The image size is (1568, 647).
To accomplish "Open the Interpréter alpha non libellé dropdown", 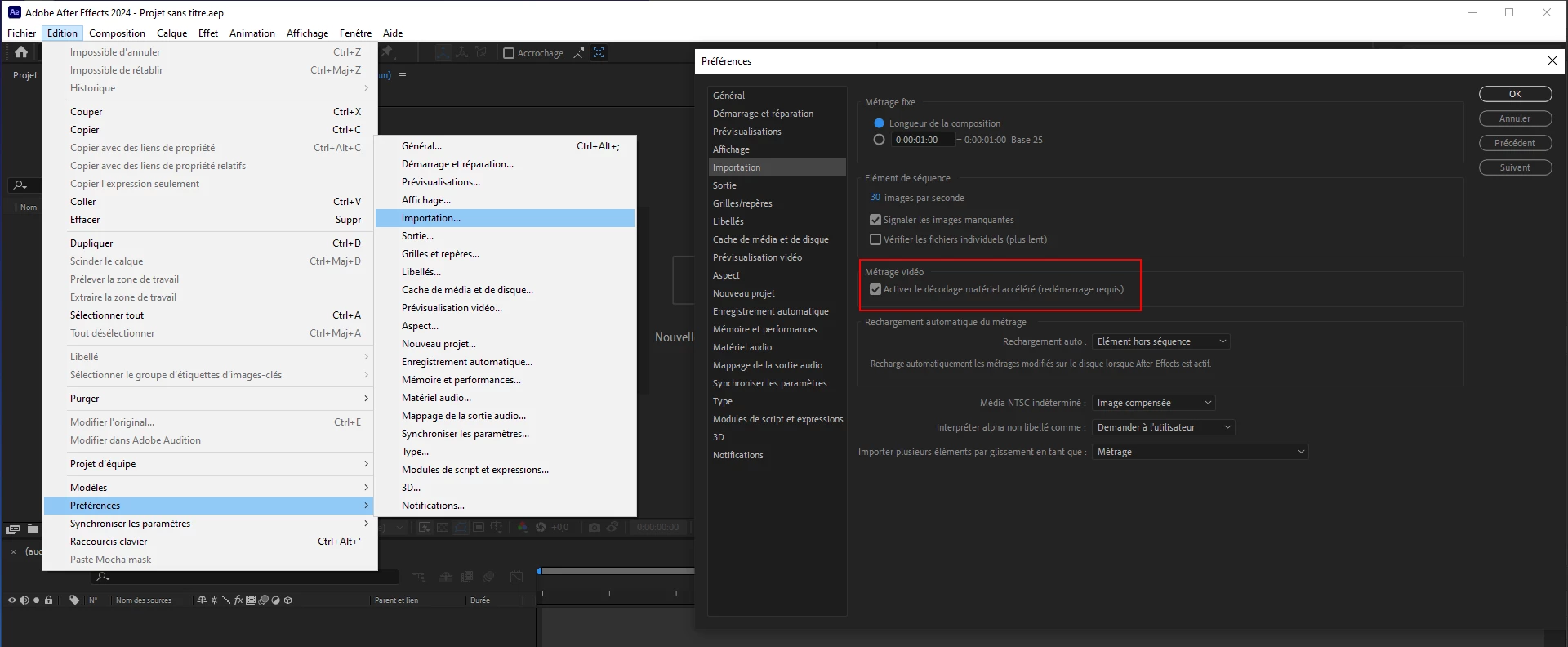I will pos(1163,427).
